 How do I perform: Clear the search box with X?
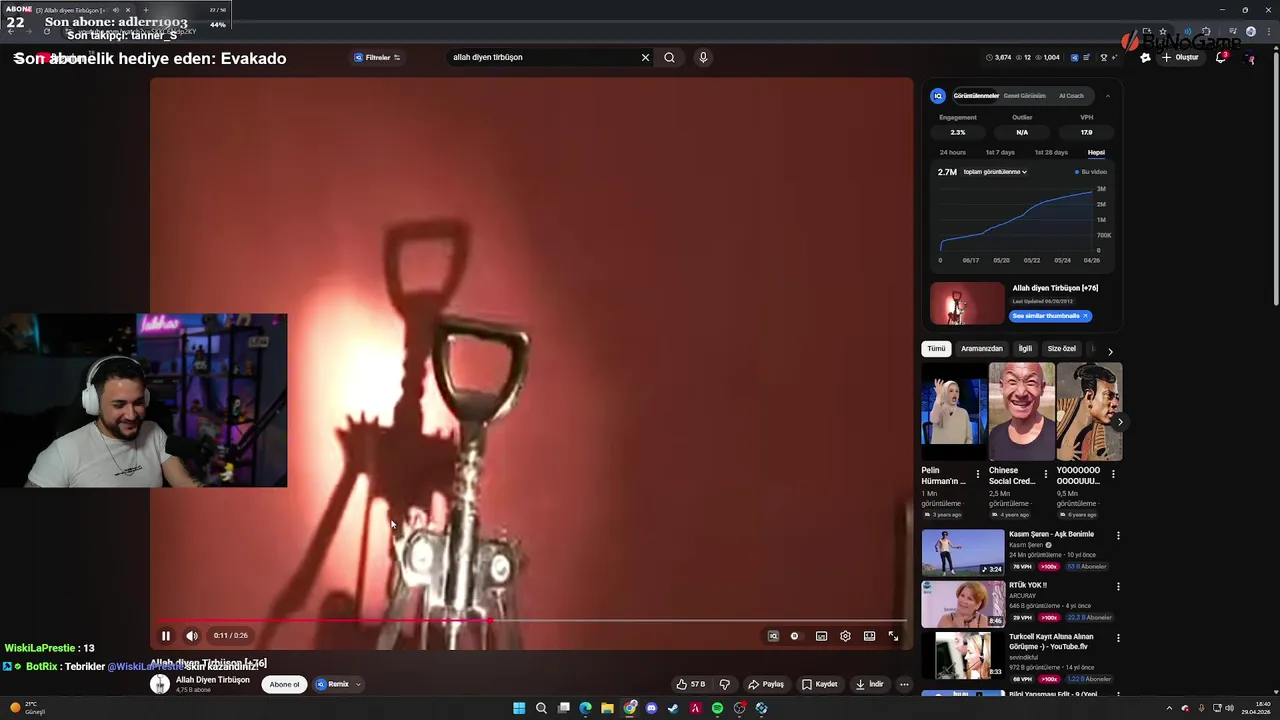click(x=645, y=57)
